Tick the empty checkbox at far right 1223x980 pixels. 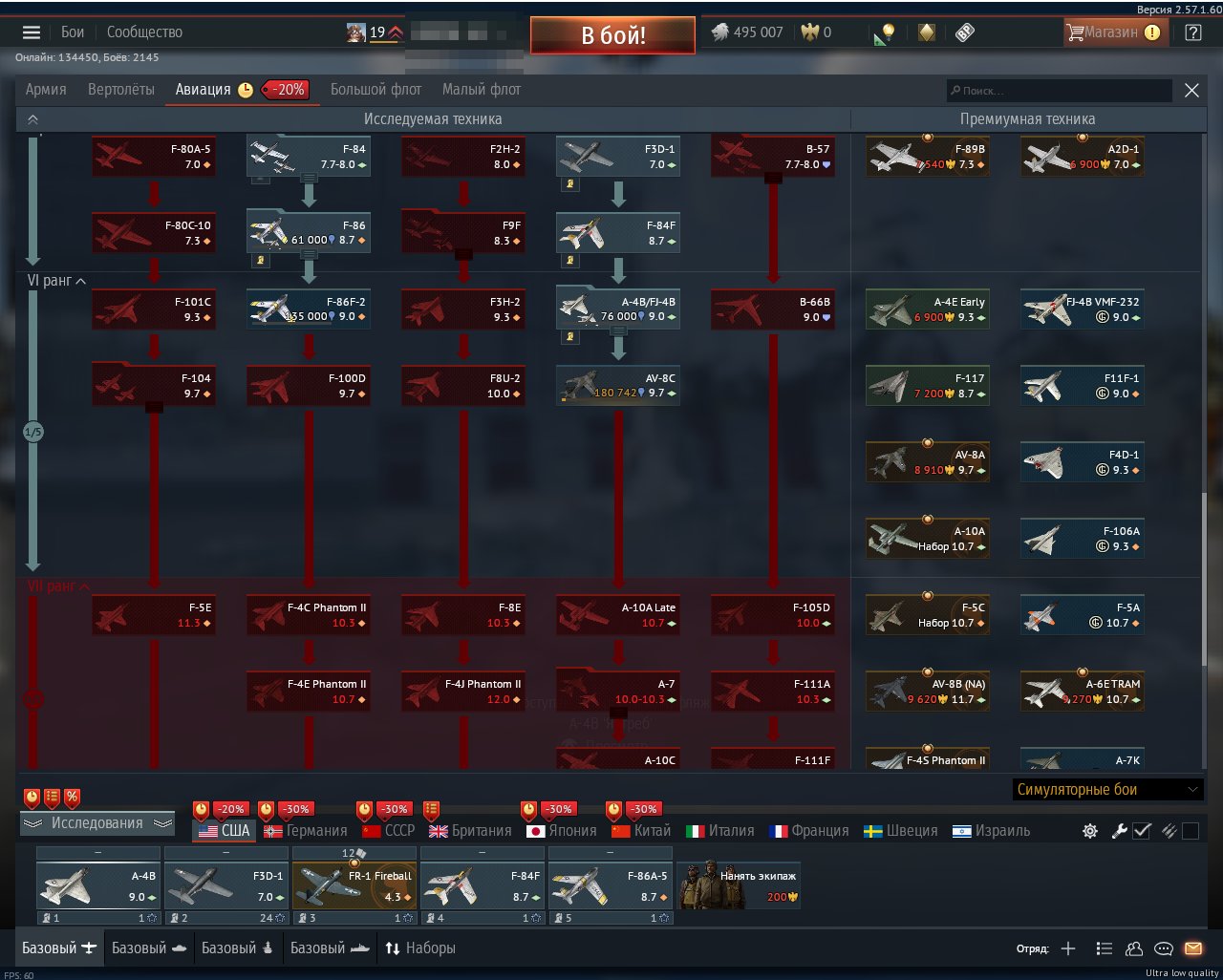1191,831
